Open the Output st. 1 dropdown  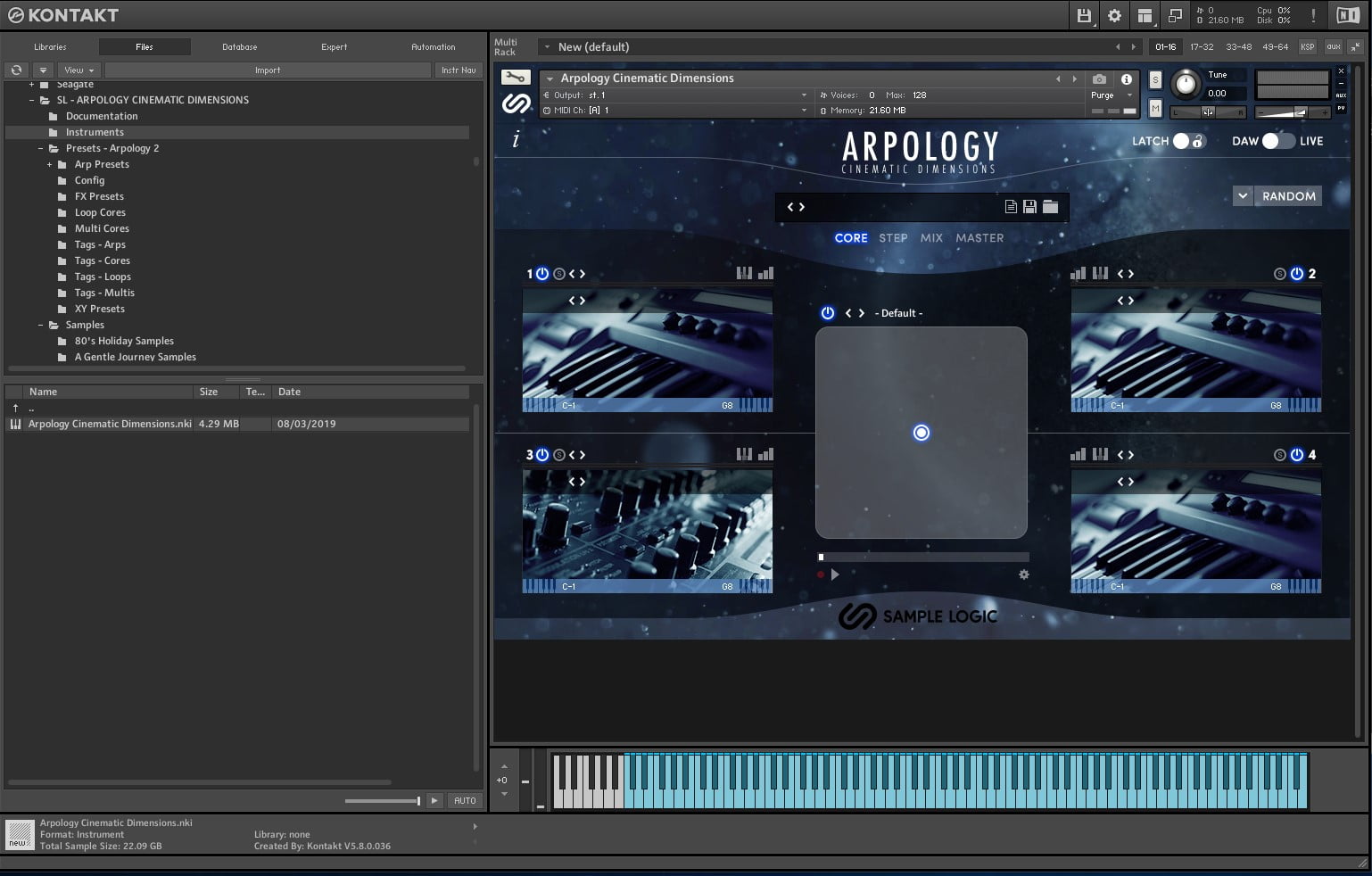[674, 95]
